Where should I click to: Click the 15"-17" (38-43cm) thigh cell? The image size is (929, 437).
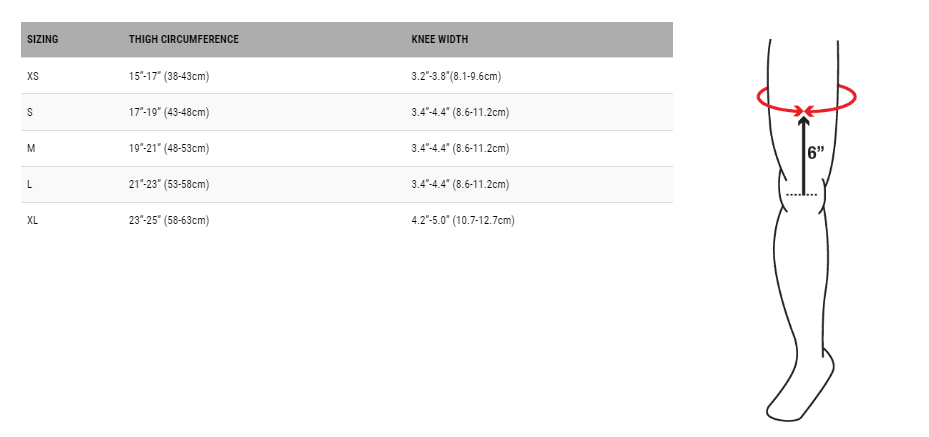tap(169, 76)
